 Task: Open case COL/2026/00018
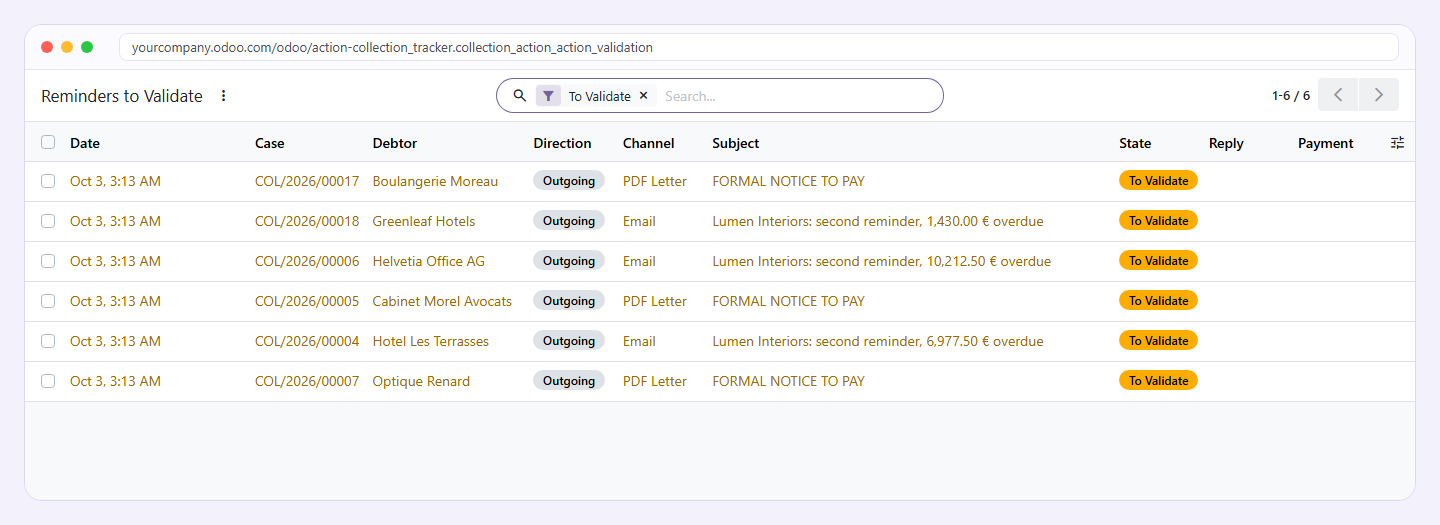click(307, 221)
